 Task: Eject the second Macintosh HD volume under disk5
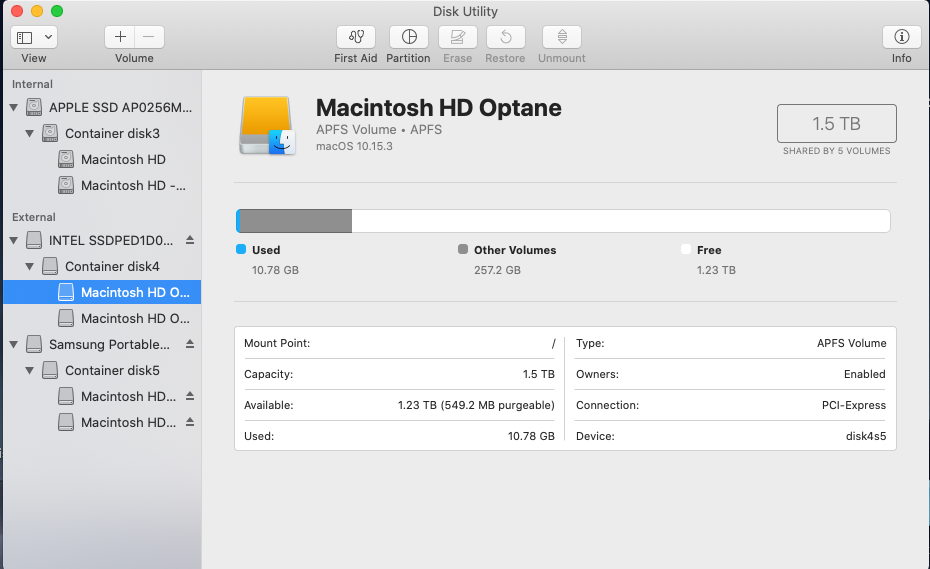190,422
